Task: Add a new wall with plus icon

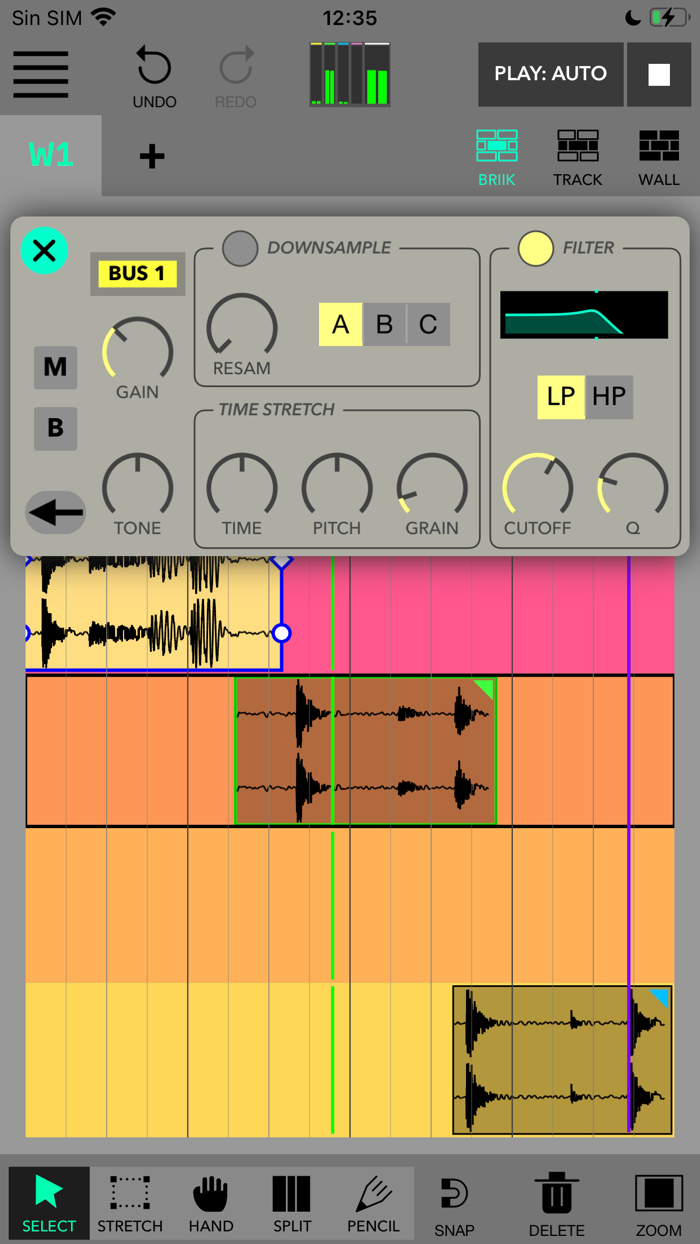Action: pos(152,156)
